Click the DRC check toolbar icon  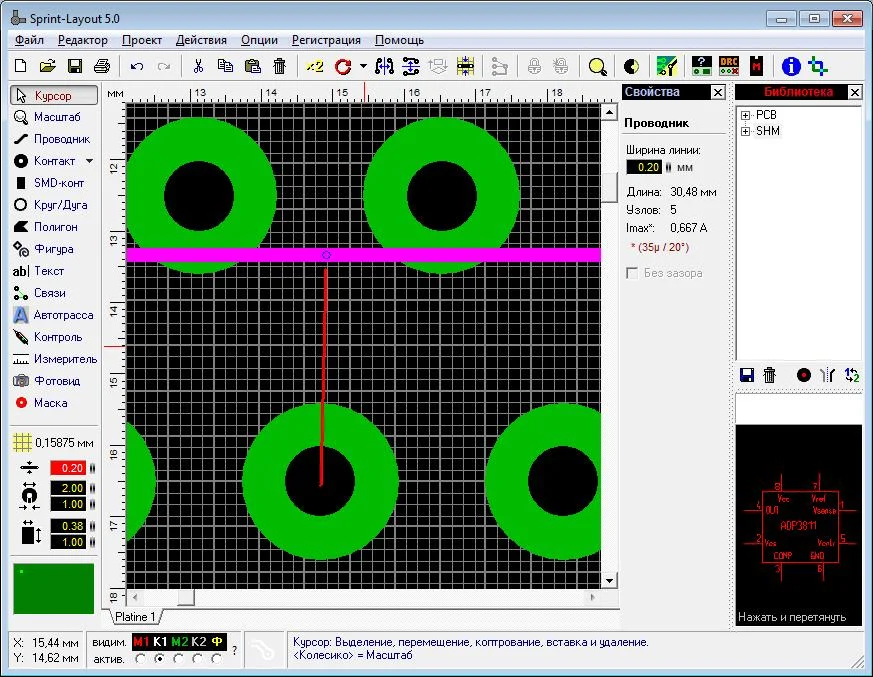click(730, 66)
